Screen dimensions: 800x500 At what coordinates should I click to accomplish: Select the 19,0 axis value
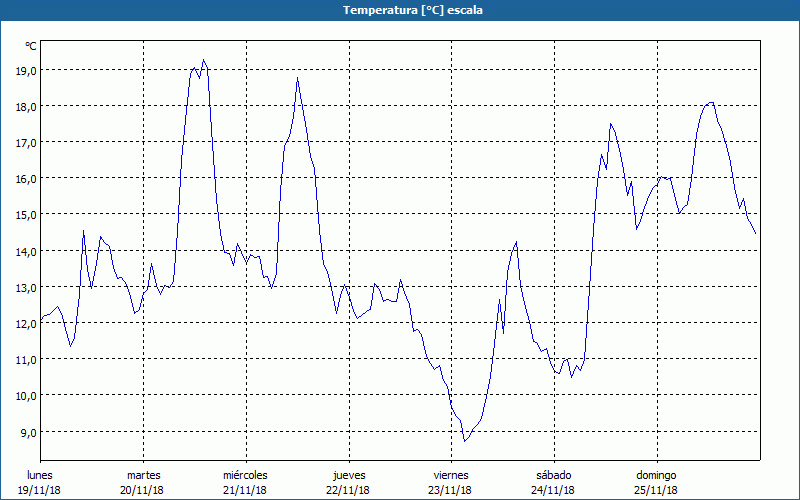pos(27,71)
